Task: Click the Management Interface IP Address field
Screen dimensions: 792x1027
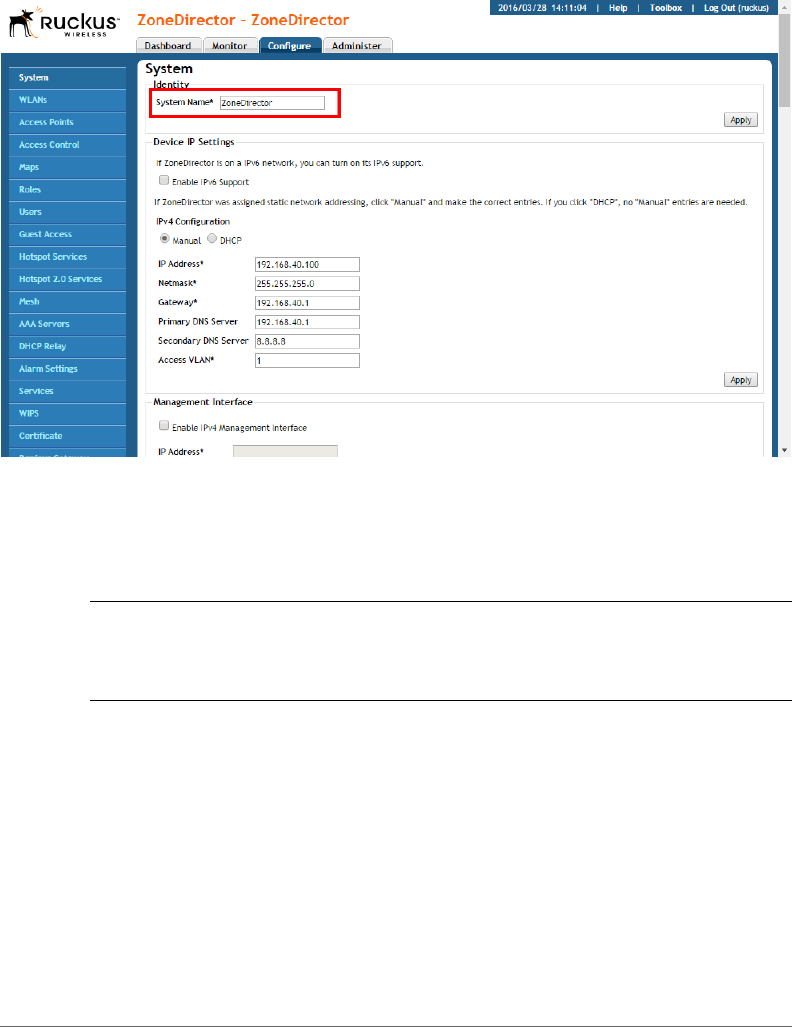Action: point(286,451)
